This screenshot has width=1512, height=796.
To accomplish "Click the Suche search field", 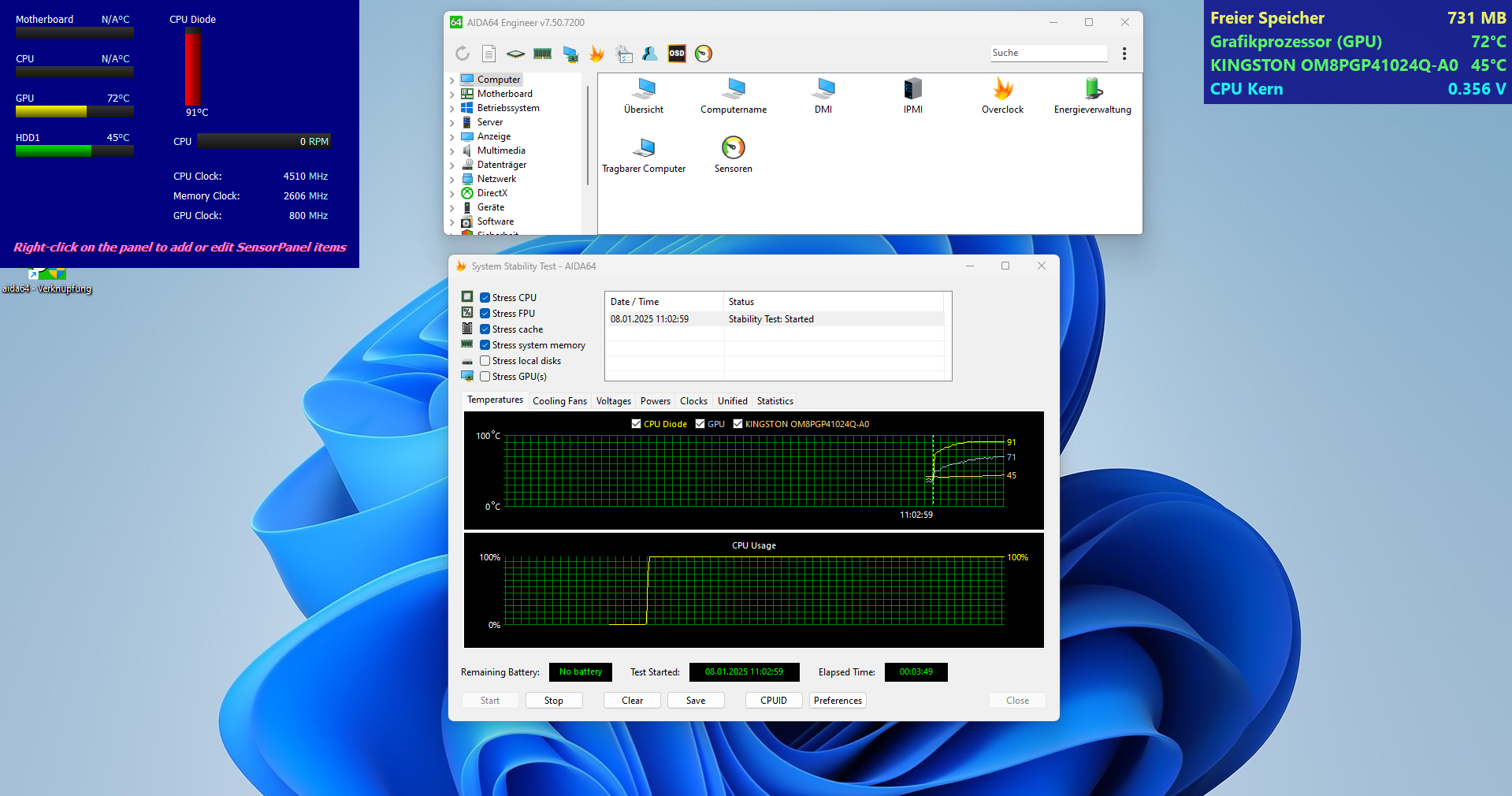I will (1049, 53).
